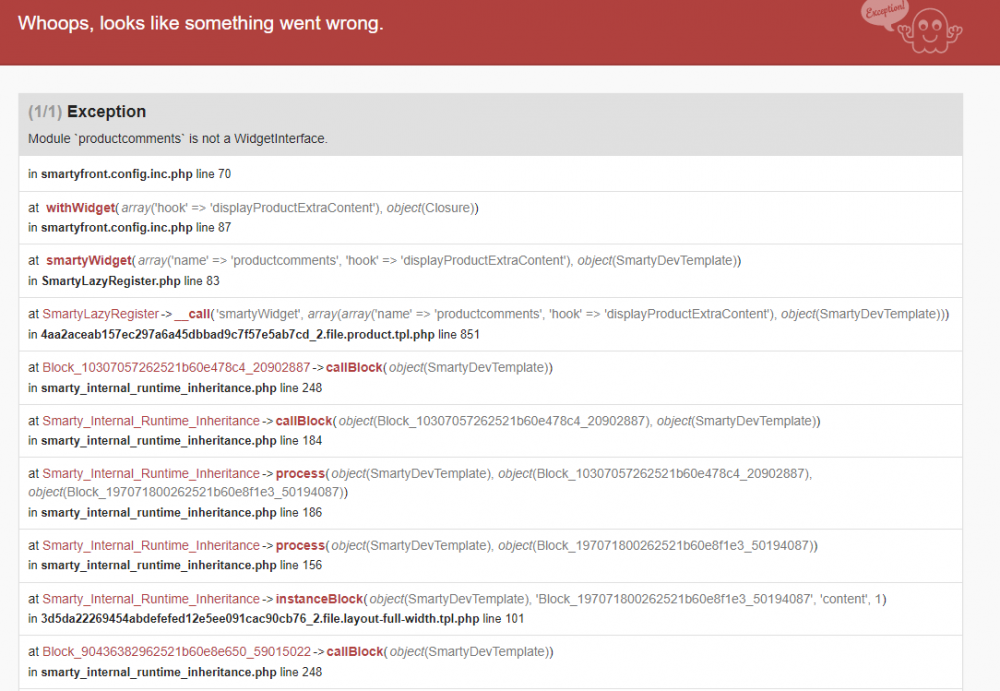Click 'smarty_internal_runtime_inheritance.php line 184' reference

pos(175,440)
